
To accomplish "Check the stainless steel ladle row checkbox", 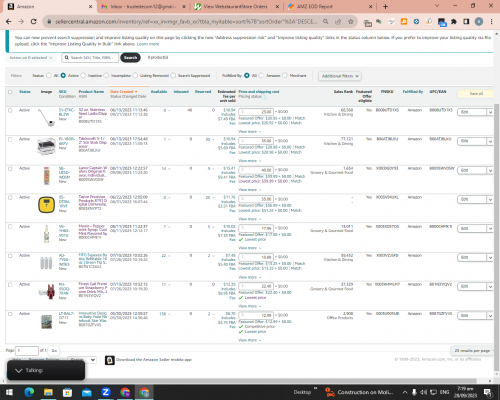I will click(10, 110).
